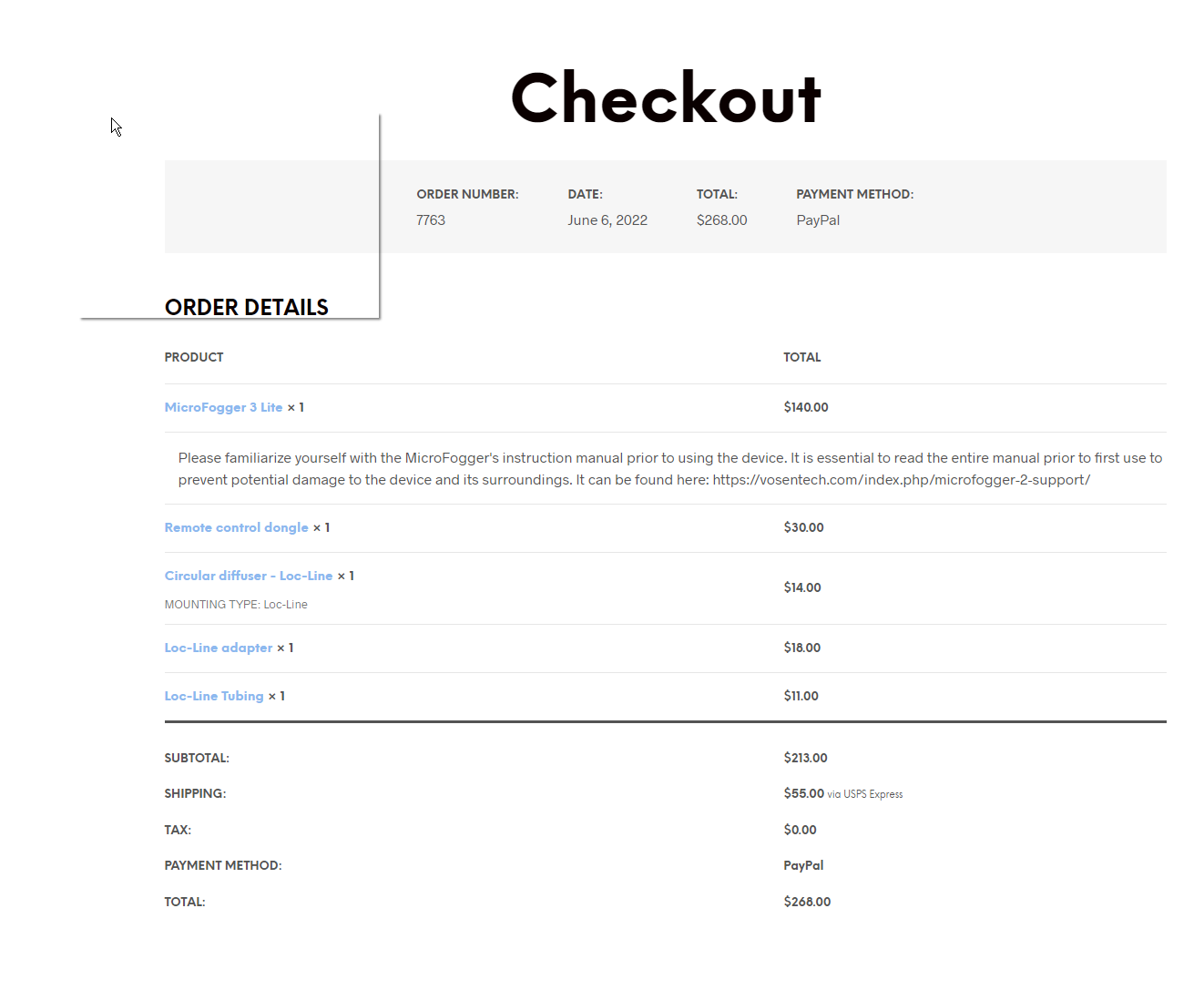Click the $30.00 dongle price
The height and width of the screenshot is (990, 1204).
click(803, 527)
